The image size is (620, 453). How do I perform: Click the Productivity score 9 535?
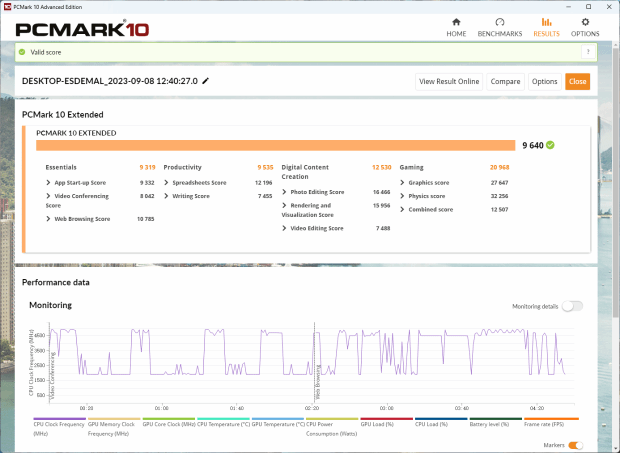click(x=265, y=167)
